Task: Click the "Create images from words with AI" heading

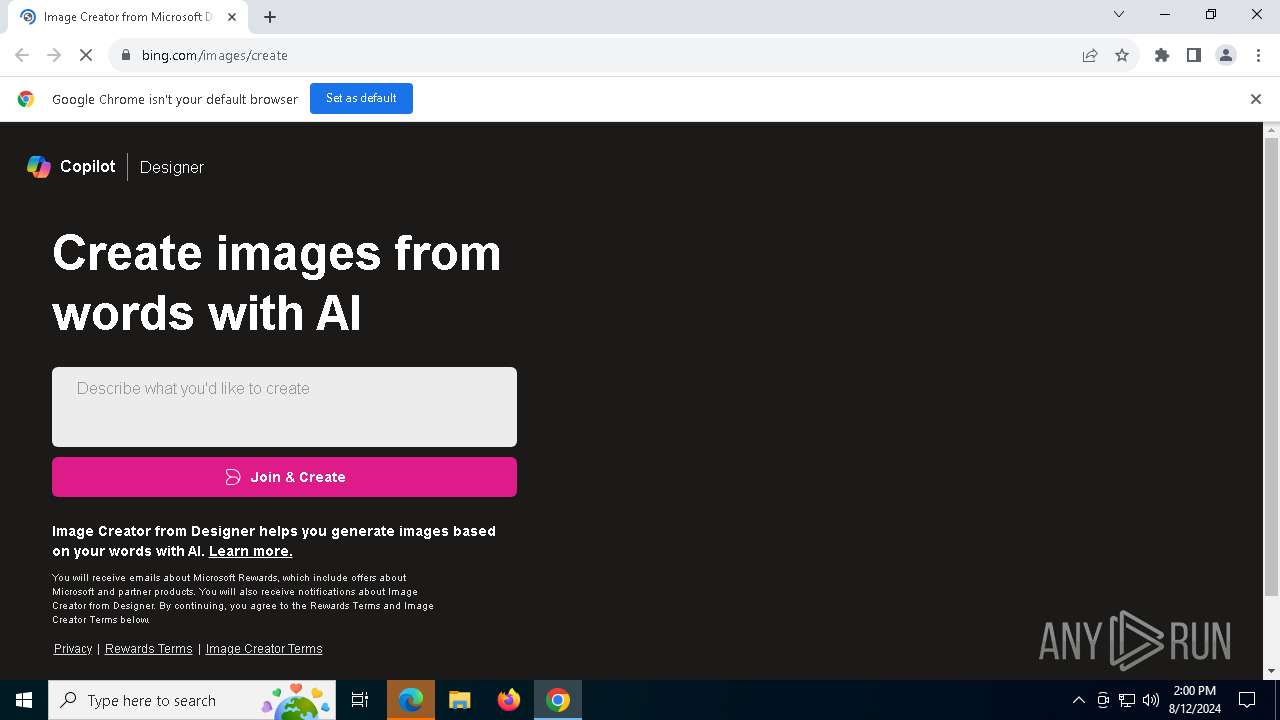Action: pos(277,283)
